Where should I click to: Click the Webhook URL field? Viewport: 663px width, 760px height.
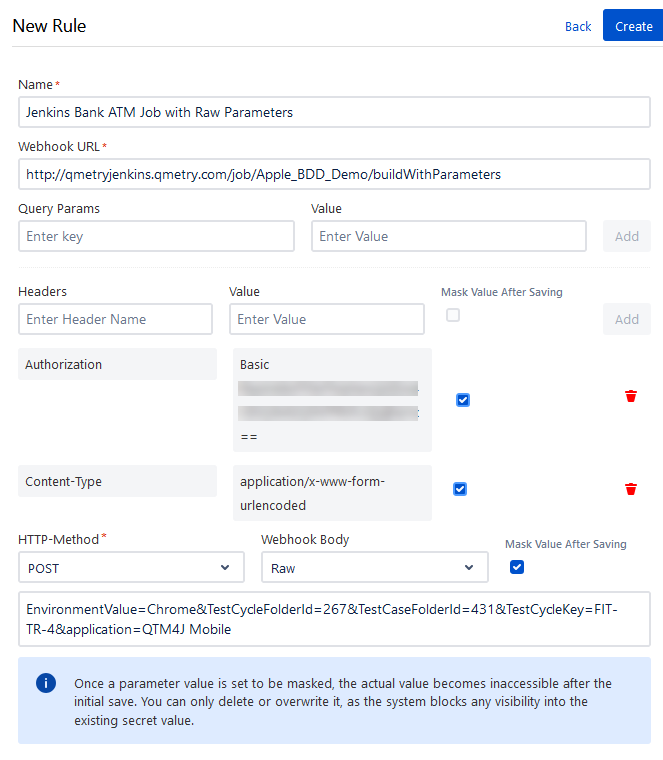click(334, 174)
